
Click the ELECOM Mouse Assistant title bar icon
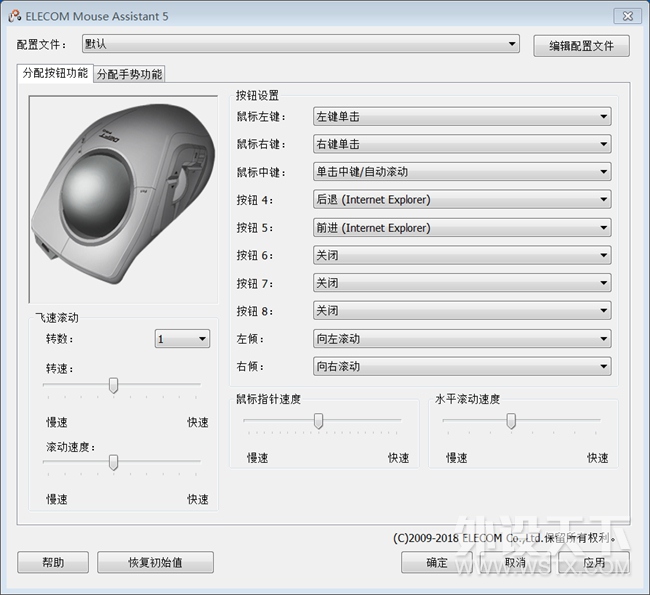pos(15,16)
